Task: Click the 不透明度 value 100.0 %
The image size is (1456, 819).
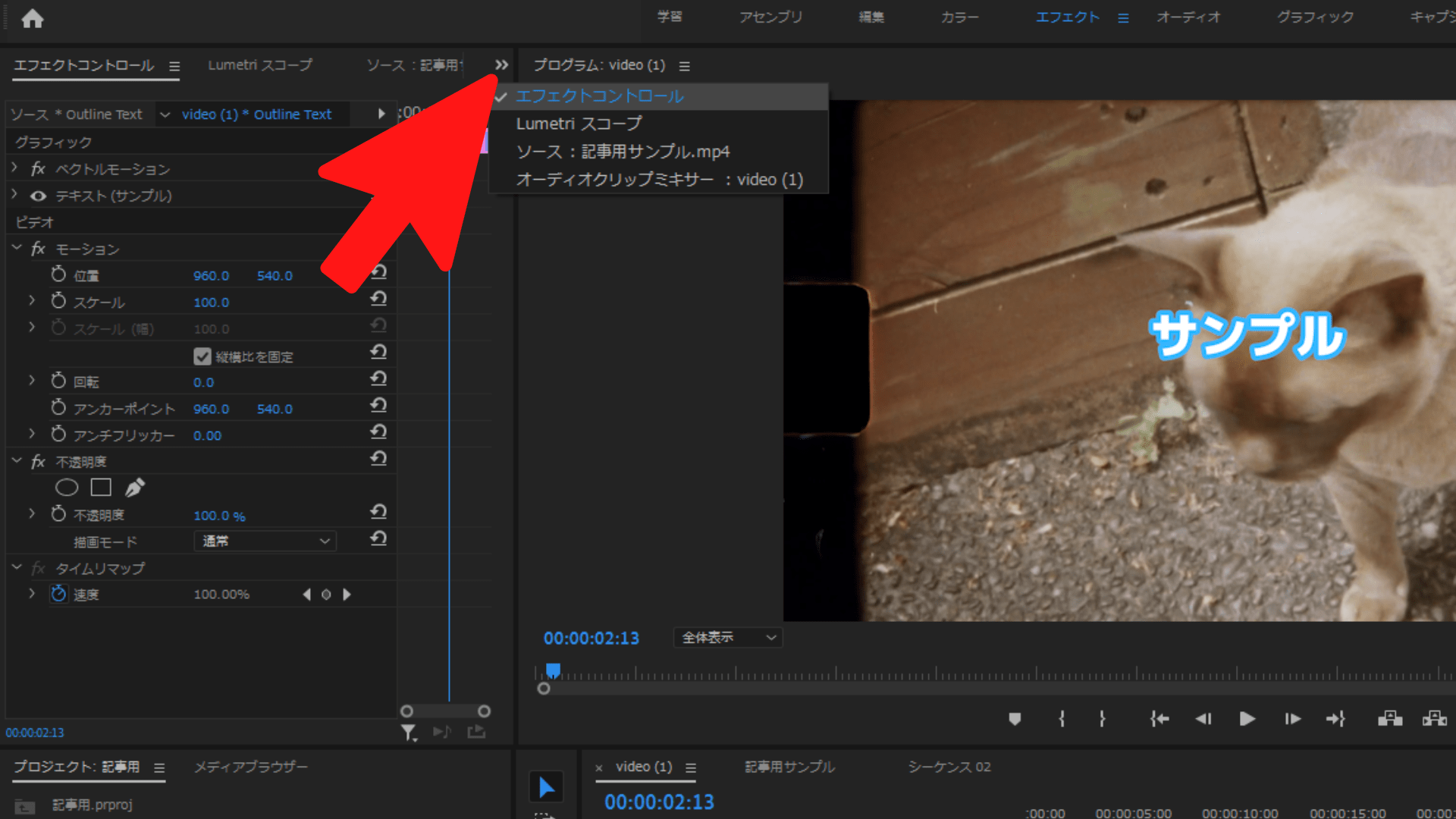Action: (x=219, y=516)
